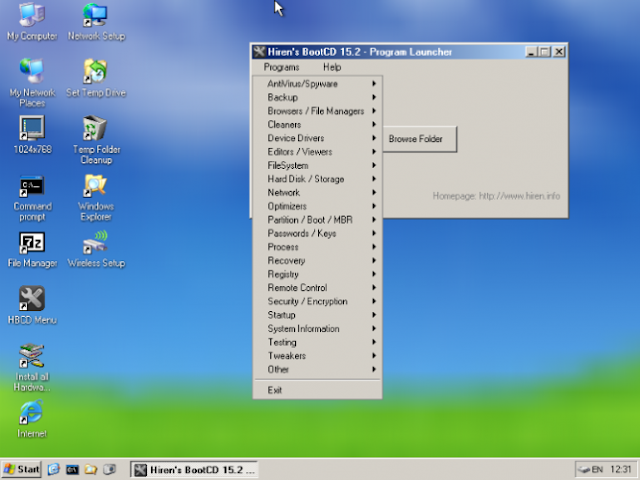Select the Windows Explorer desktop icon
The height and width of the screenshot is (480, 640).
[x=96, y=198]
